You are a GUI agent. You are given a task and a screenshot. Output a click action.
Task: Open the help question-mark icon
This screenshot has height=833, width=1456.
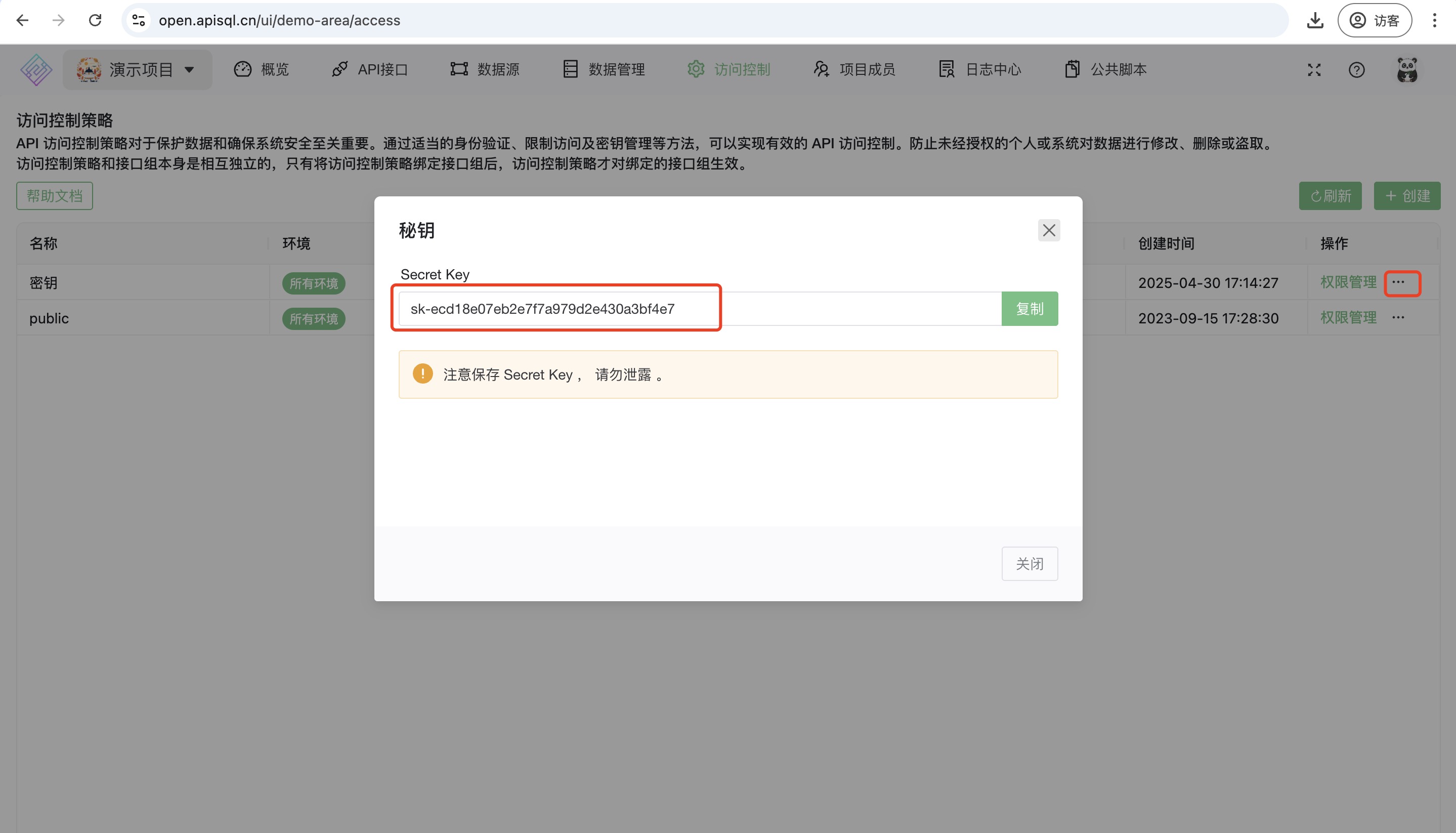[1356, 69]
